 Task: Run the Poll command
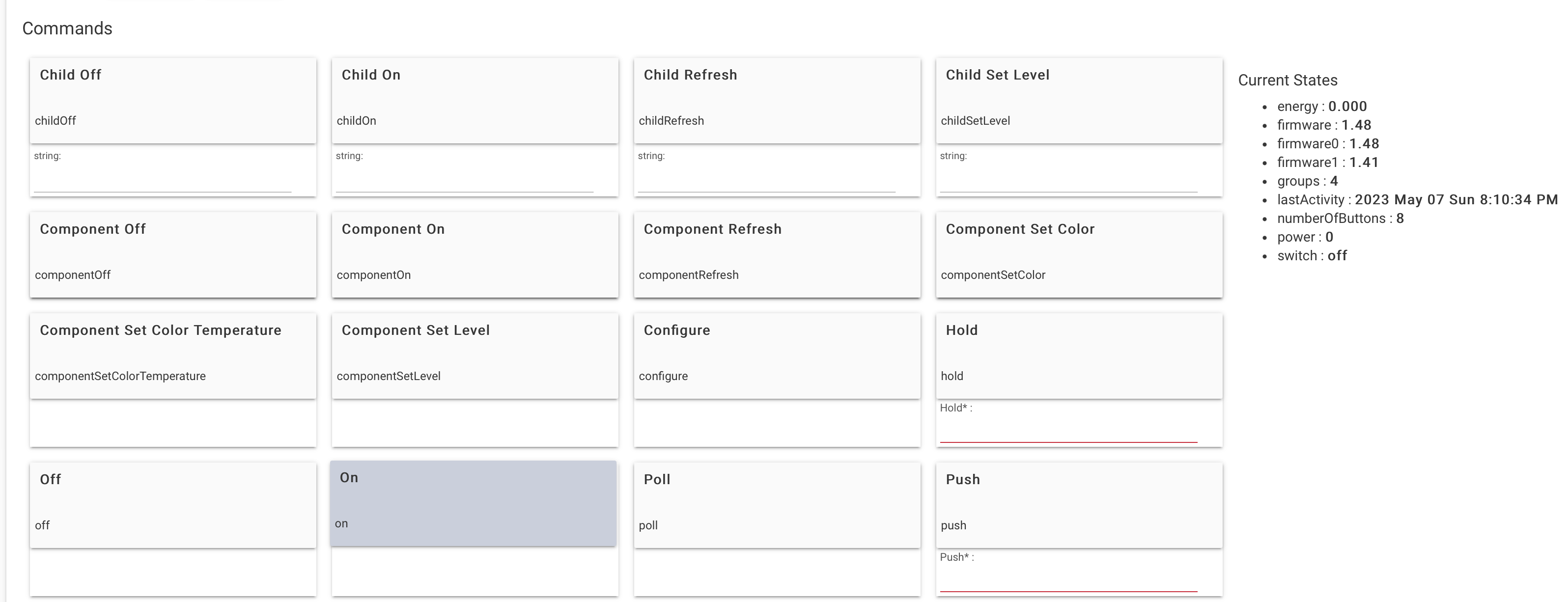[x=777, y=505]
